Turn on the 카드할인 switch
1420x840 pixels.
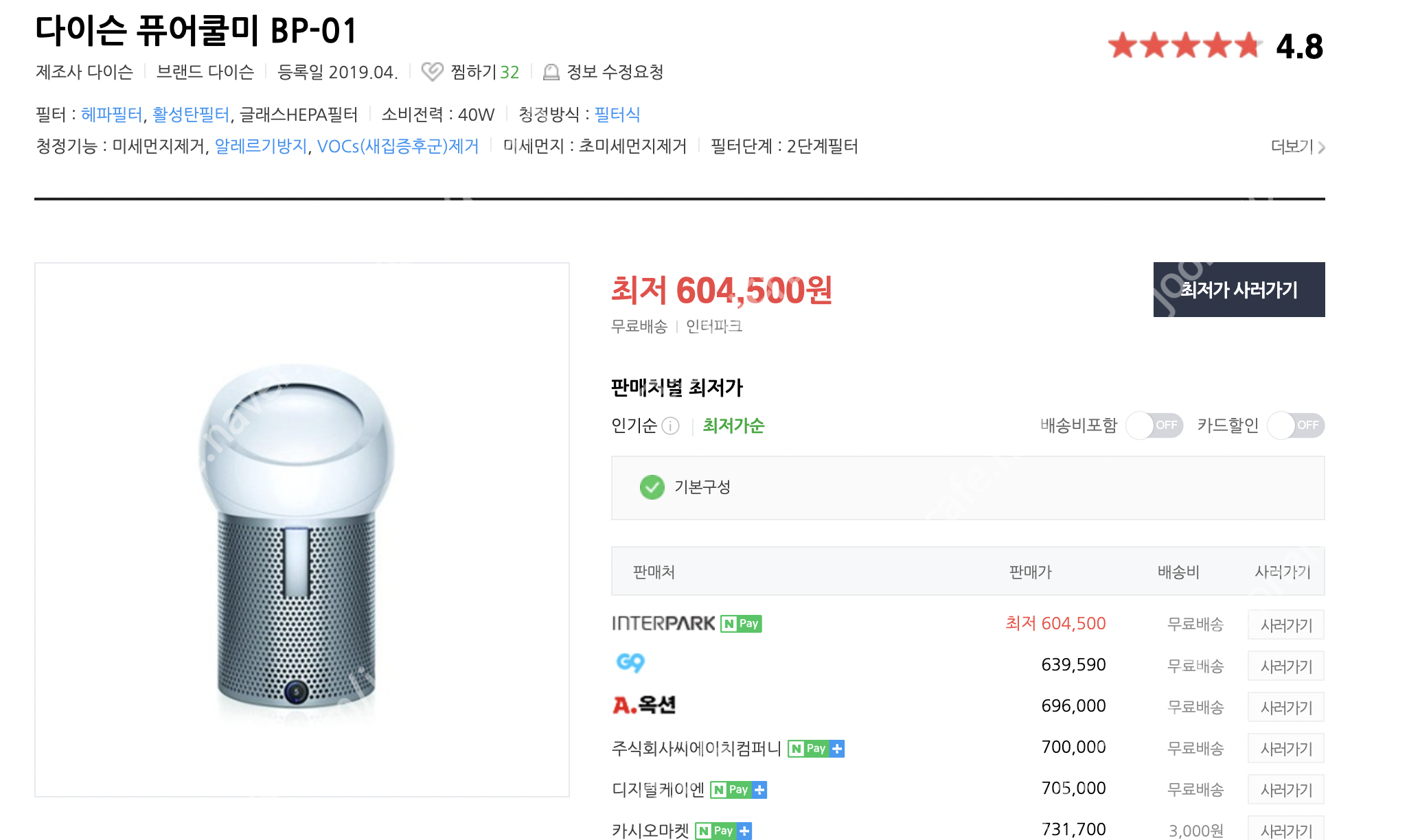1295,425
